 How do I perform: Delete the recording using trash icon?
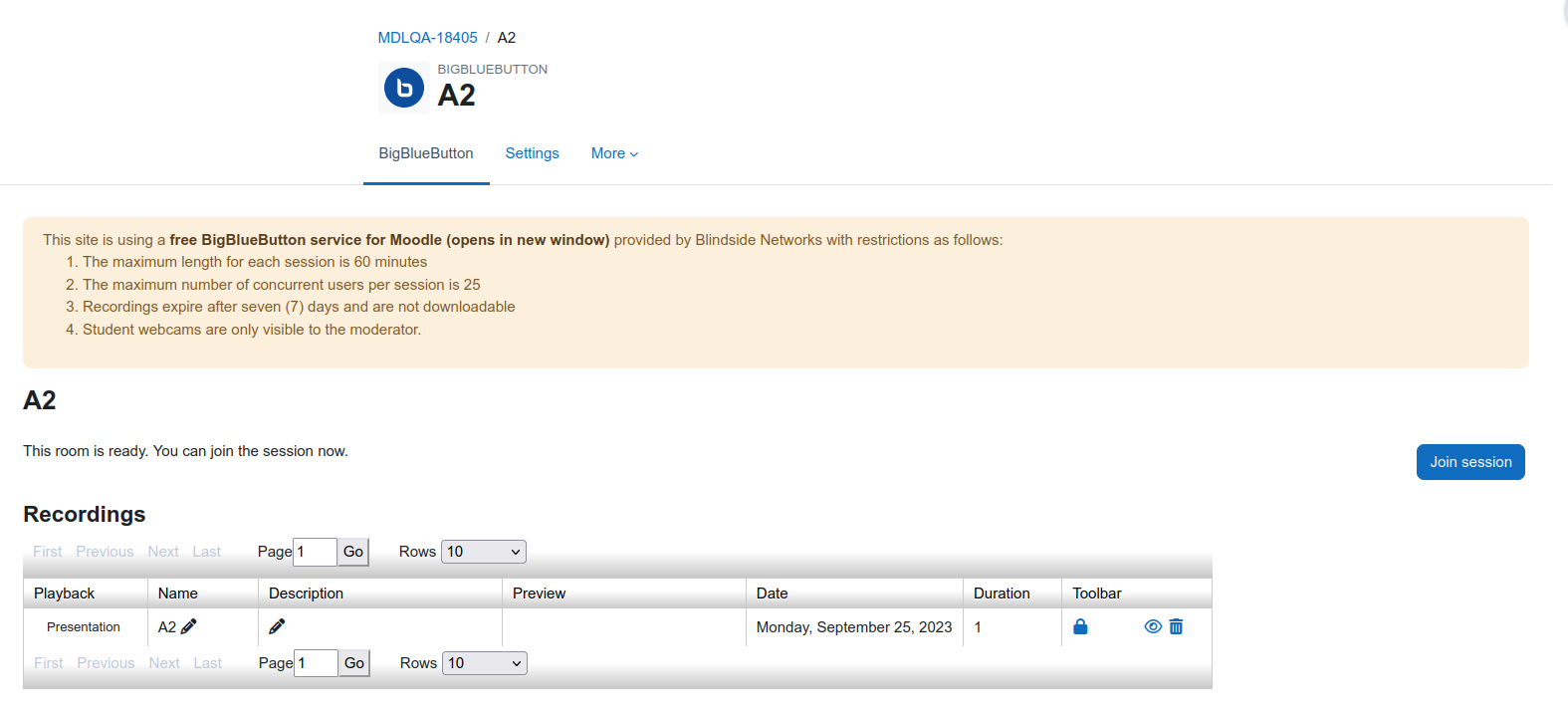[1176, 626]
